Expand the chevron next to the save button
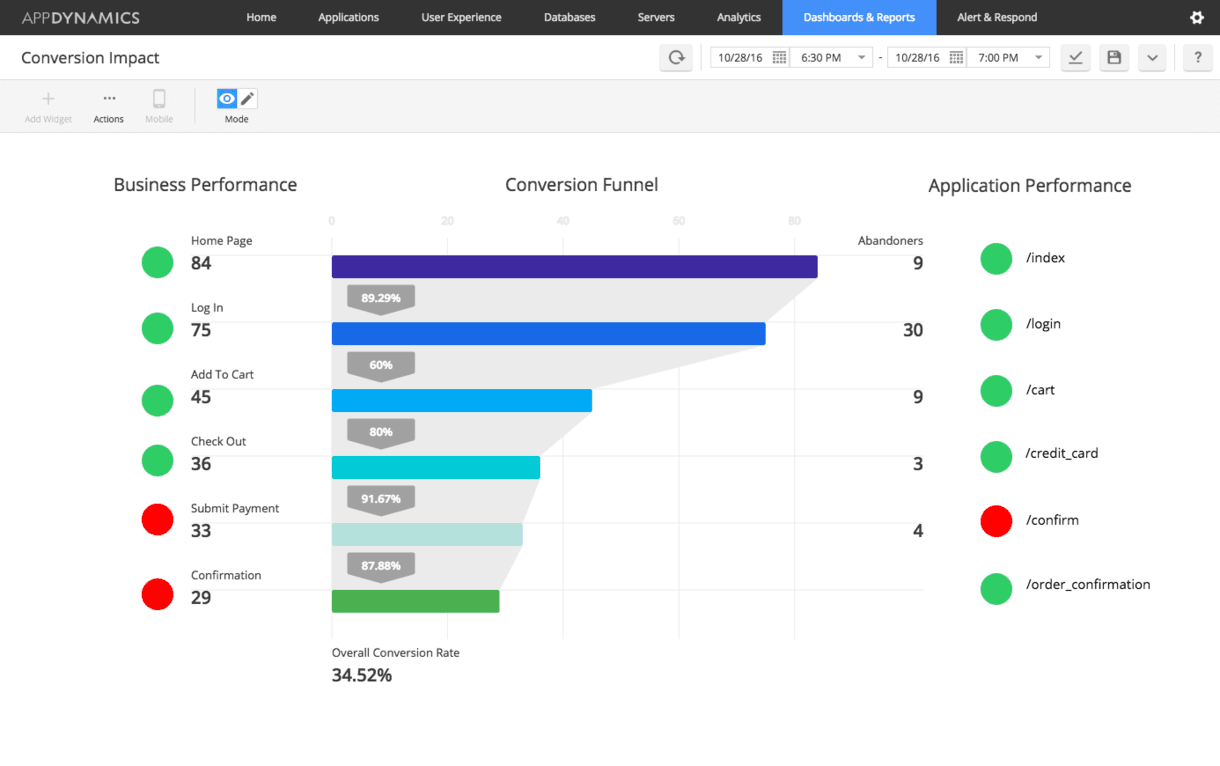This screenshot has width=1220, height=766. pos(1152,58)
